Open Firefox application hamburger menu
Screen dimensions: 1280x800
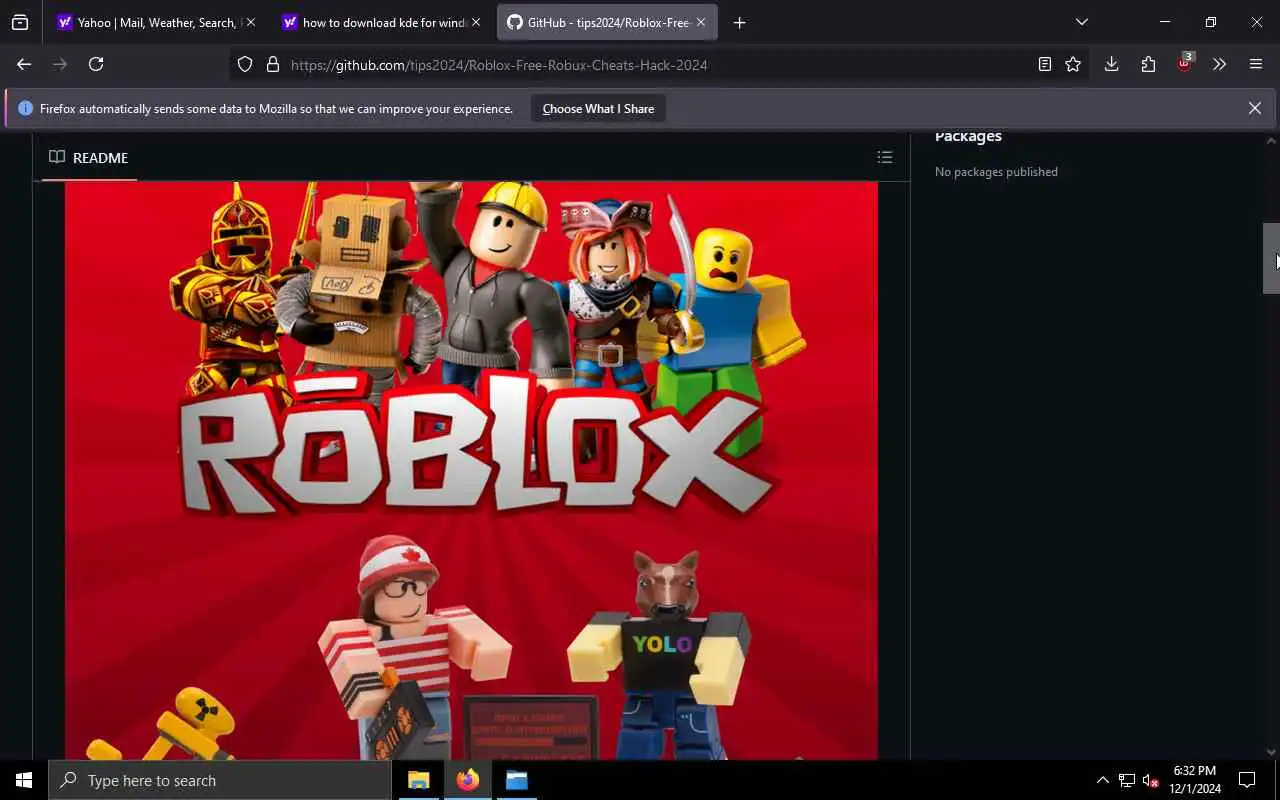click(1256, 64)
